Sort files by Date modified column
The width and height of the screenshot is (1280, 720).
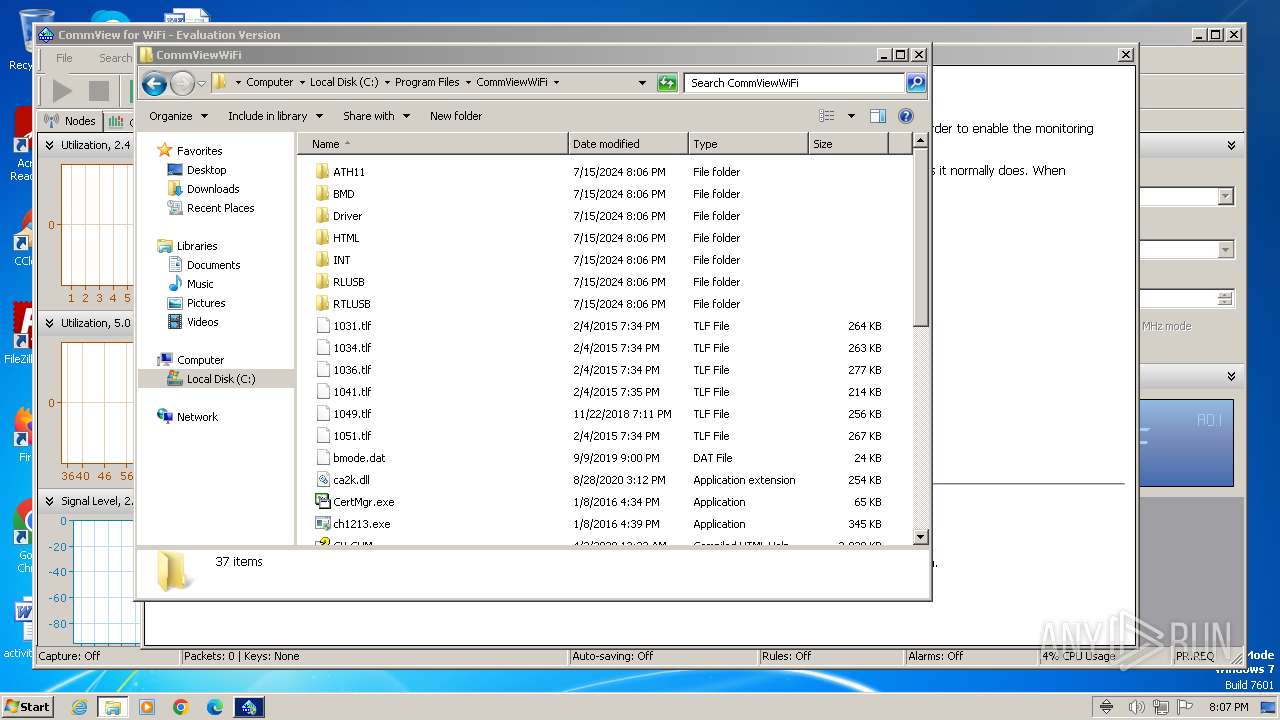[x=628, y=144]
